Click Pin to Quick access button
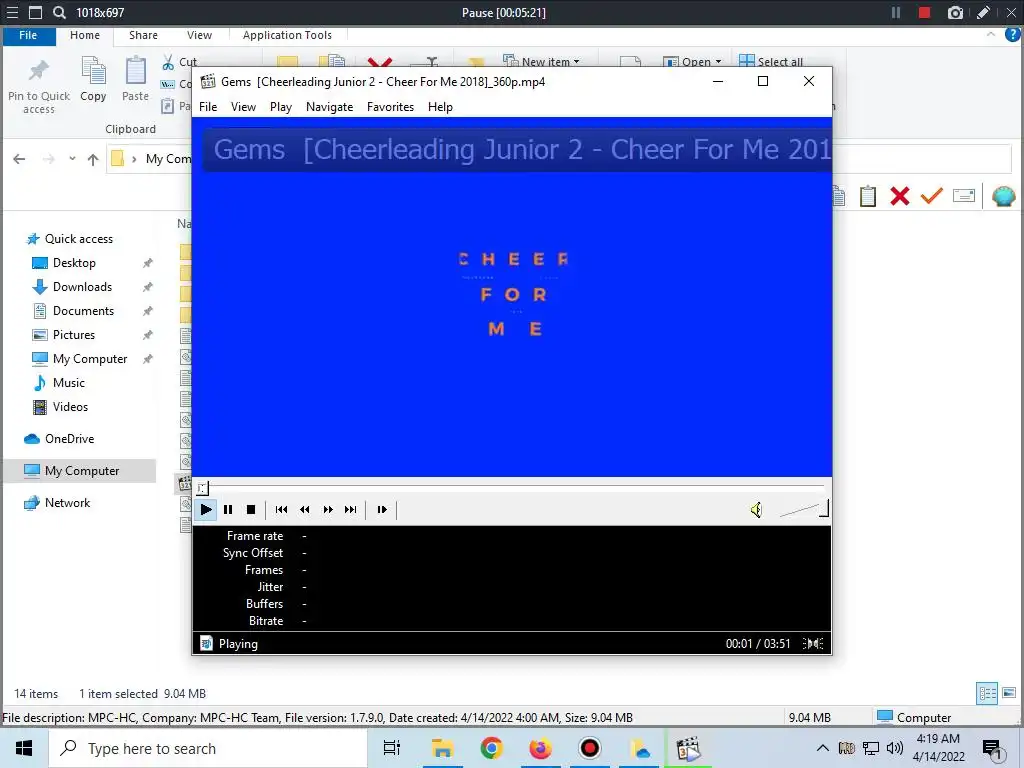The image size is (1024, 768). (x=39, y=86)
